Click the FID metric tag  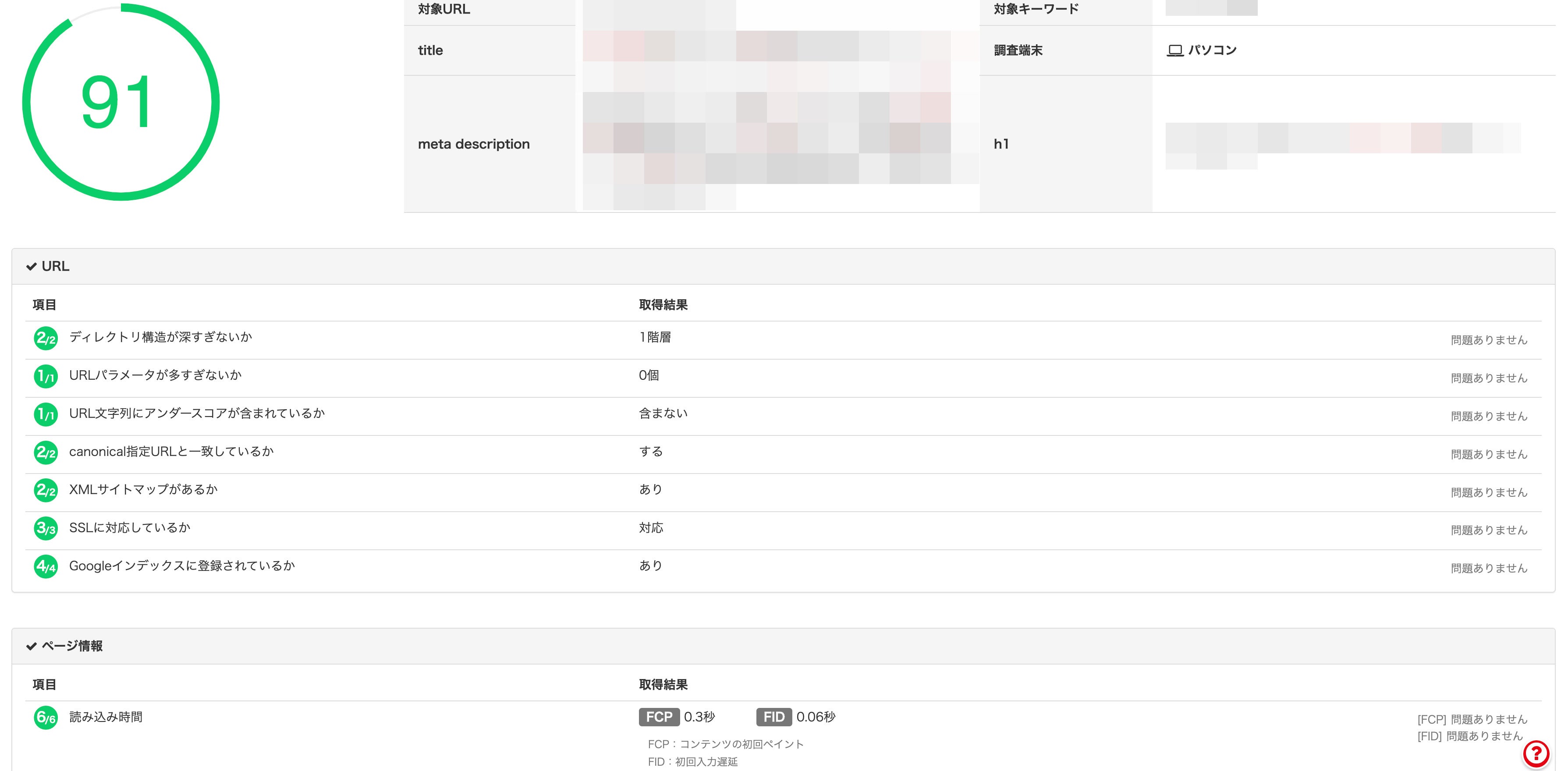pyautogui.click(x=773, y=717)
